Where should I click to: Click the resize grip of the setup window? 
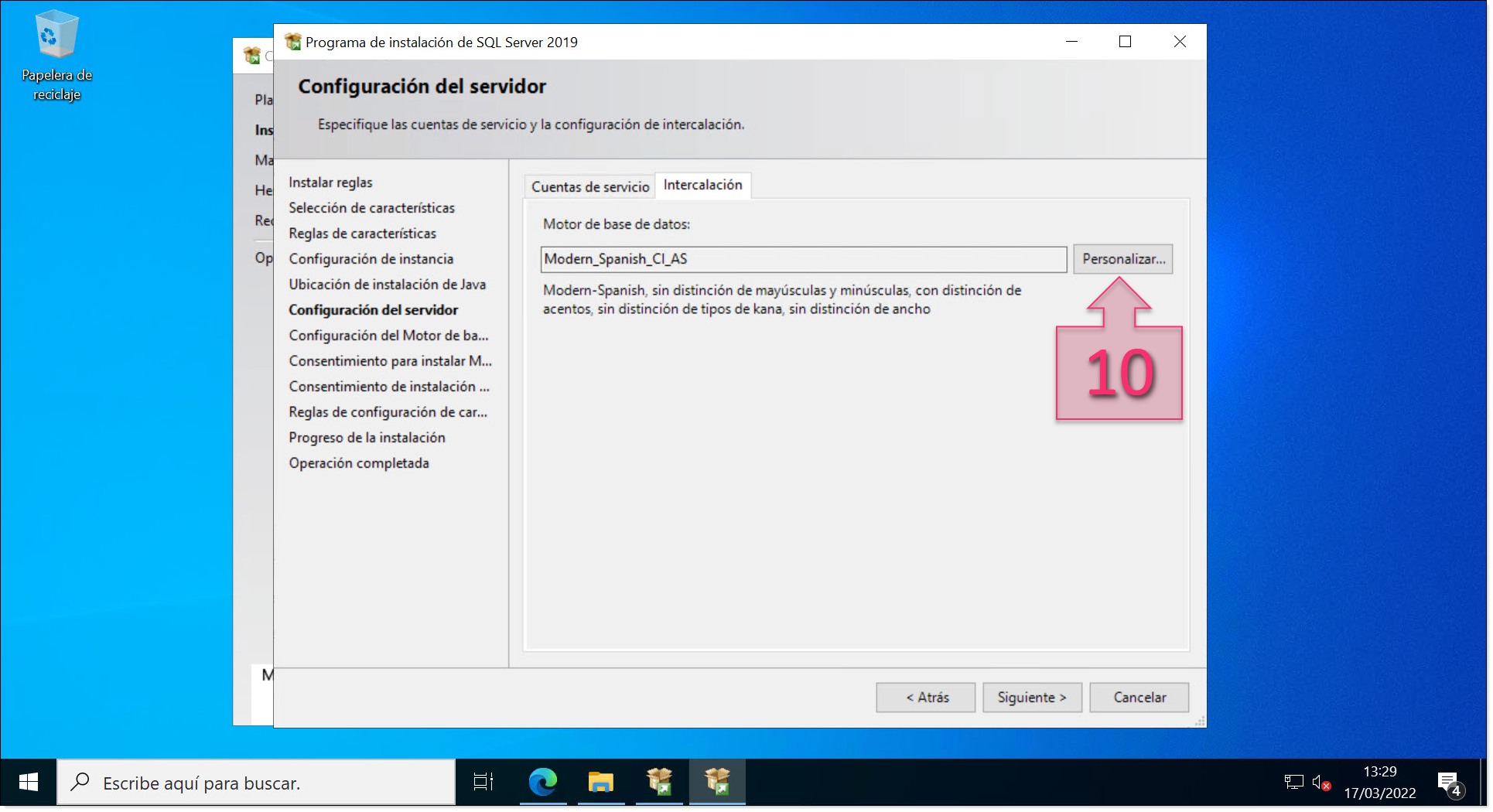click(x=1200, y=721)
